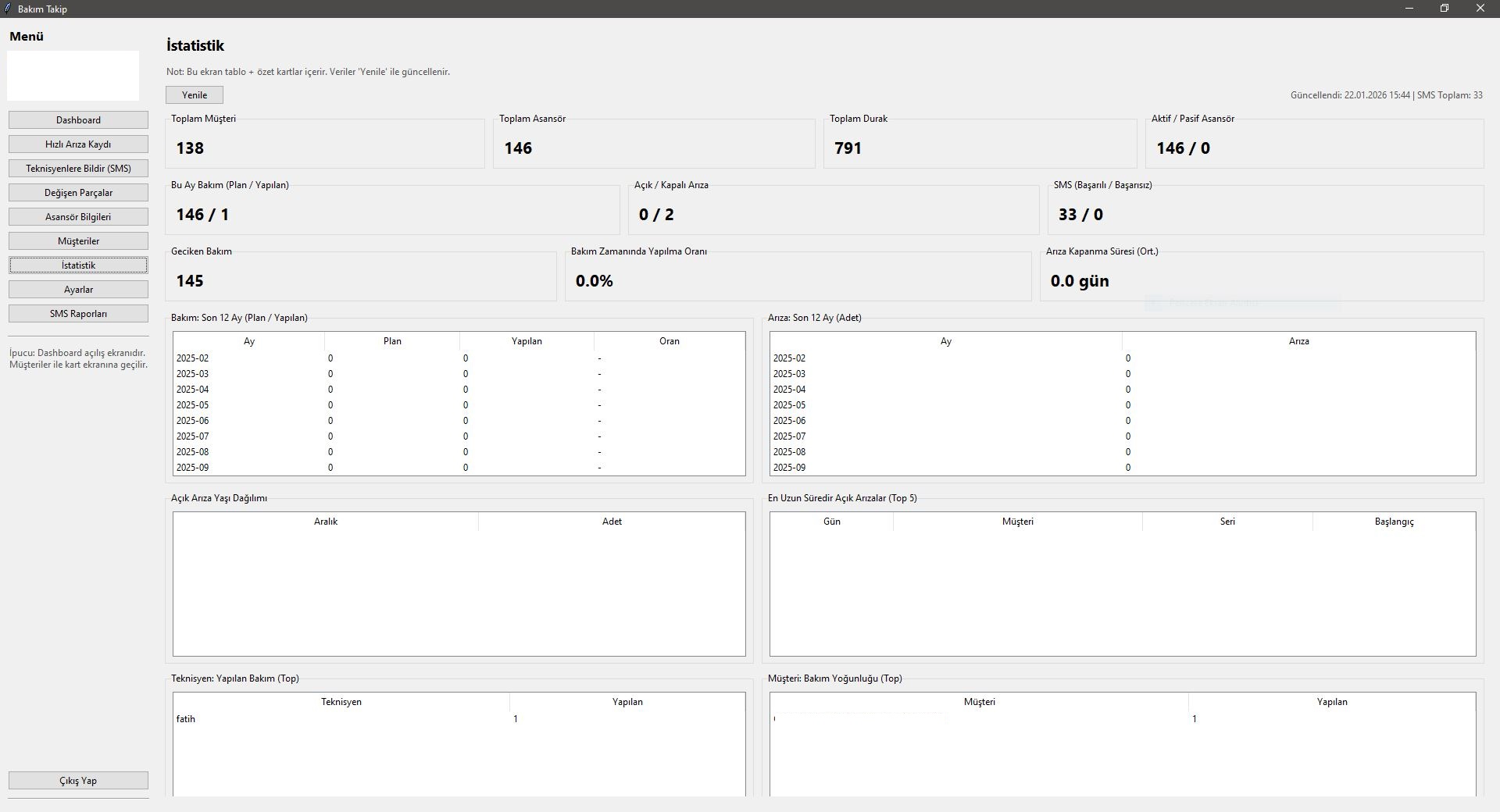Click the Oran column header
The width and height of the screenshot is (1500, 812).
pyautogui.click(x=669, y=341)
